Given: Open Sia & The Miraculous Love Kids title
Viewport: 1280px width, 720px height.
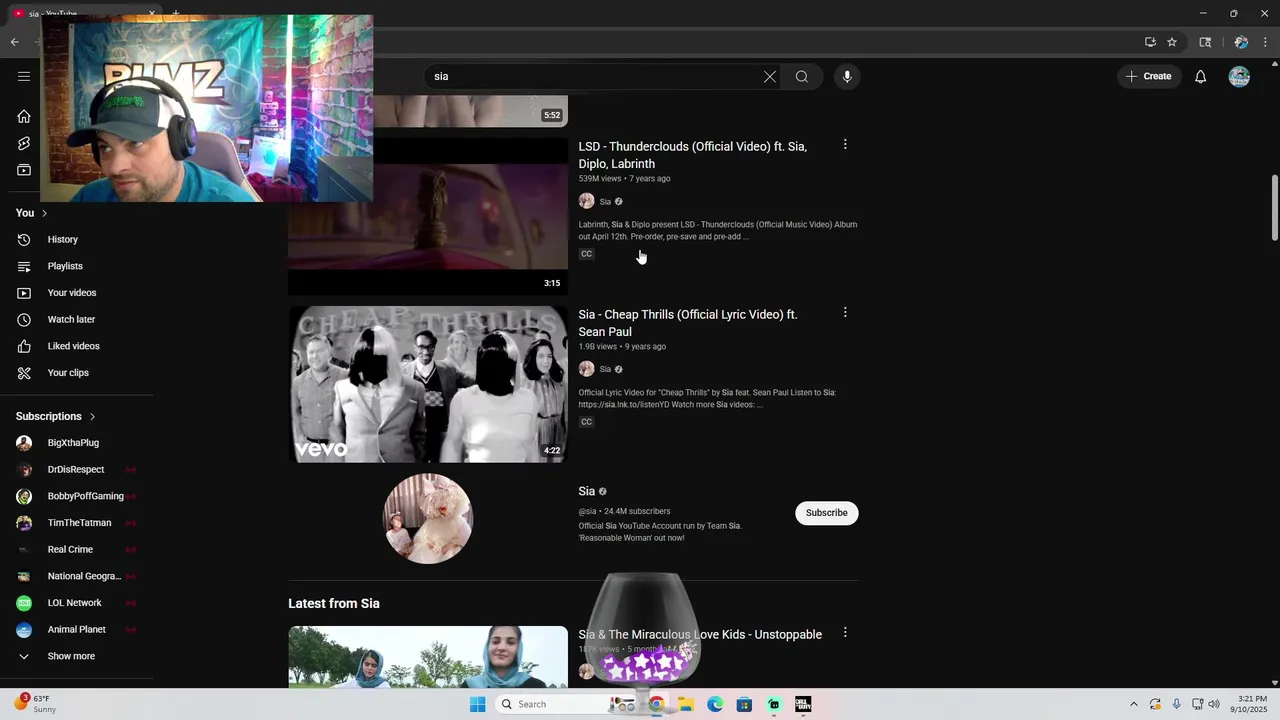Looking at the screenshot, I should click(x=700, y=634).
